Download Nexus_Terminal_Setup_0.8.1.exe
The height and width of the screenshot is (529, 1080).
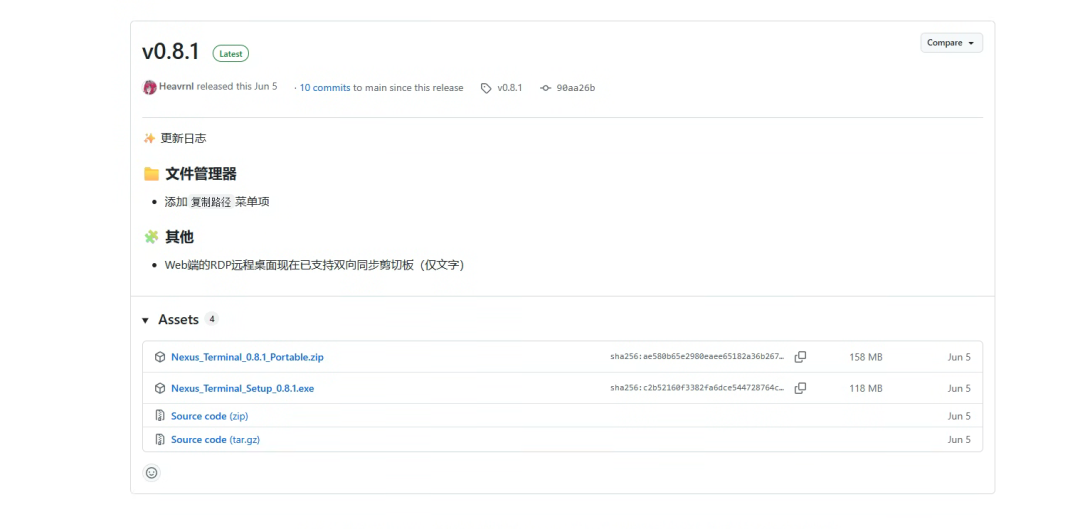(242, 388)
